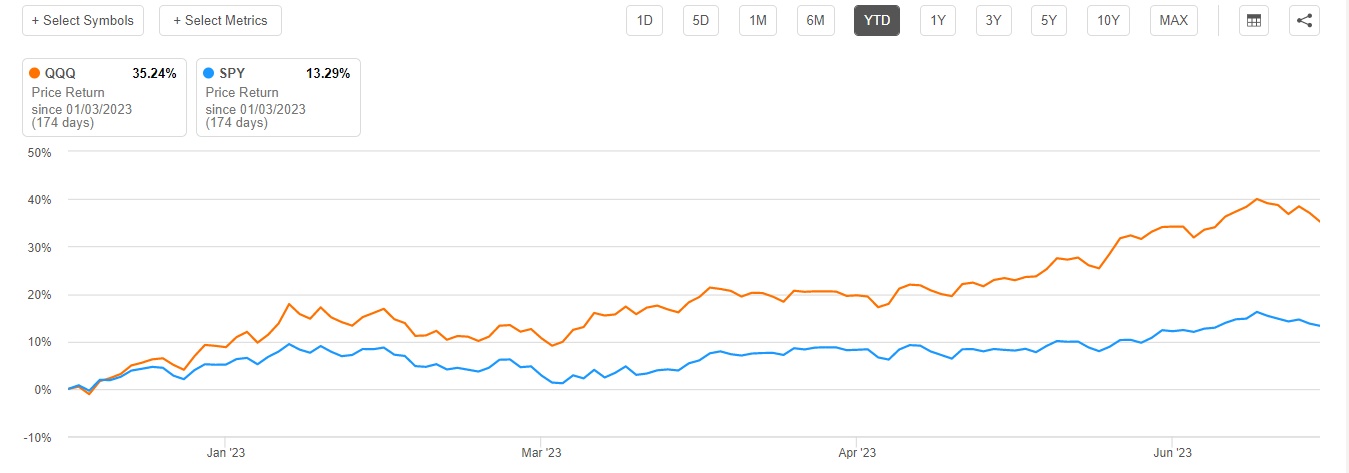The height and width of the screenshot is (473, 1349).
Task: Open the table view icon
Action: click(1252, 20)
